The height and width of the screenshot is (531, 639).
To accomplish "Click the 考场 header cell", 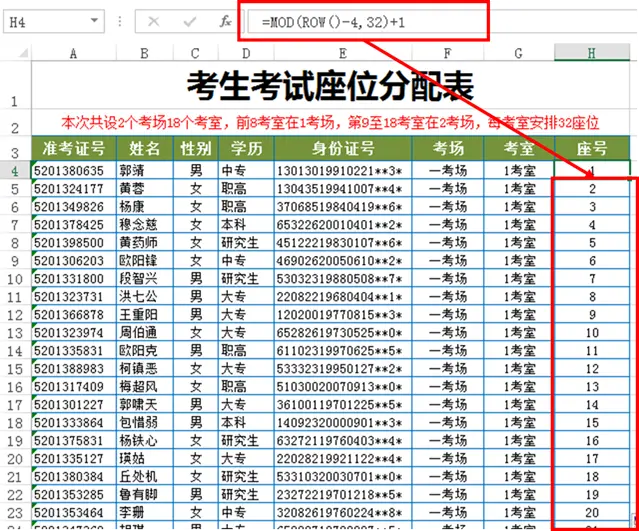I will point(447,148).
